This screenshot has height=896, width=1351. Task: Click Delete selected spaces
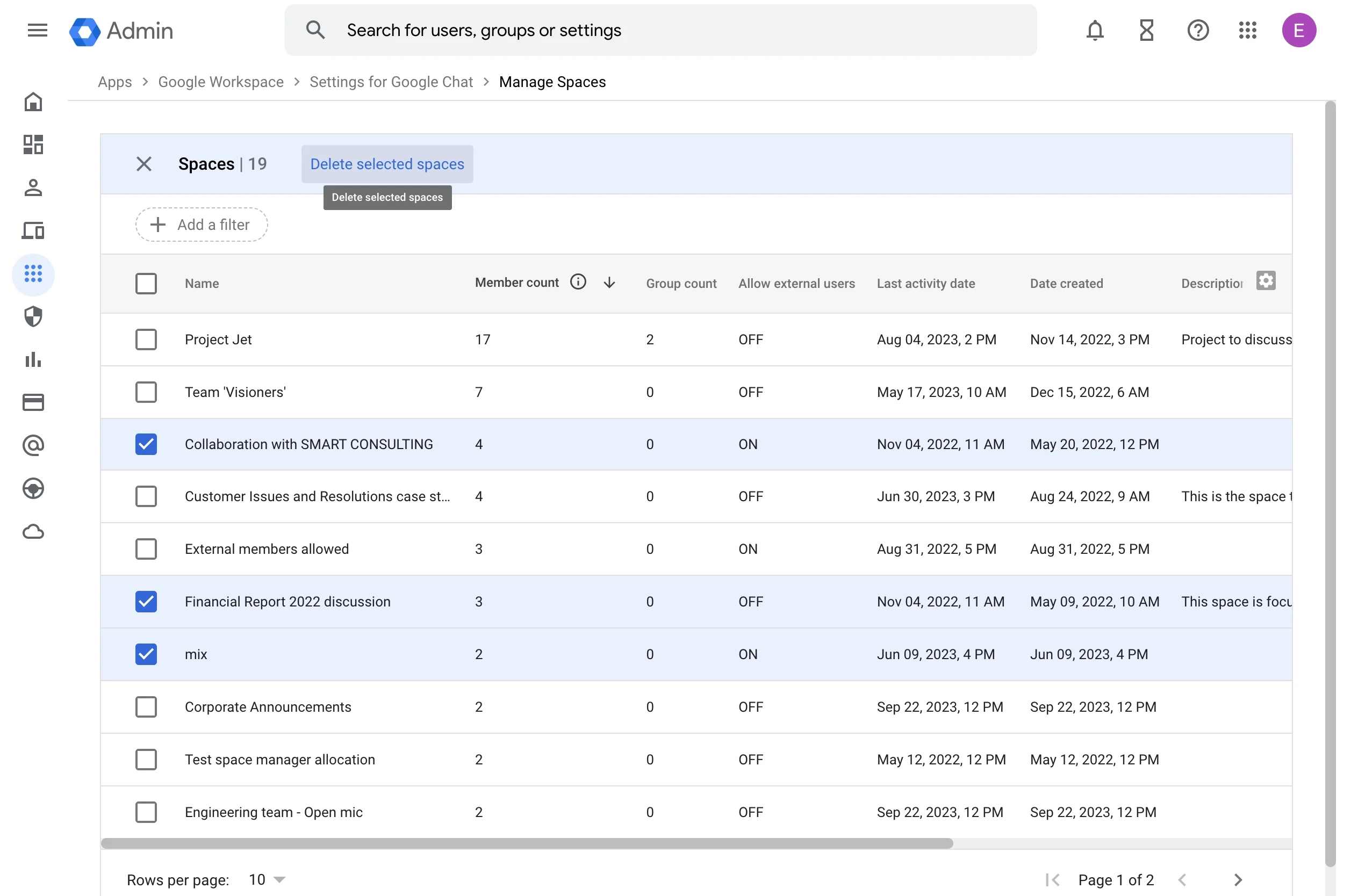pyautogui.click(x=387, y=164)
